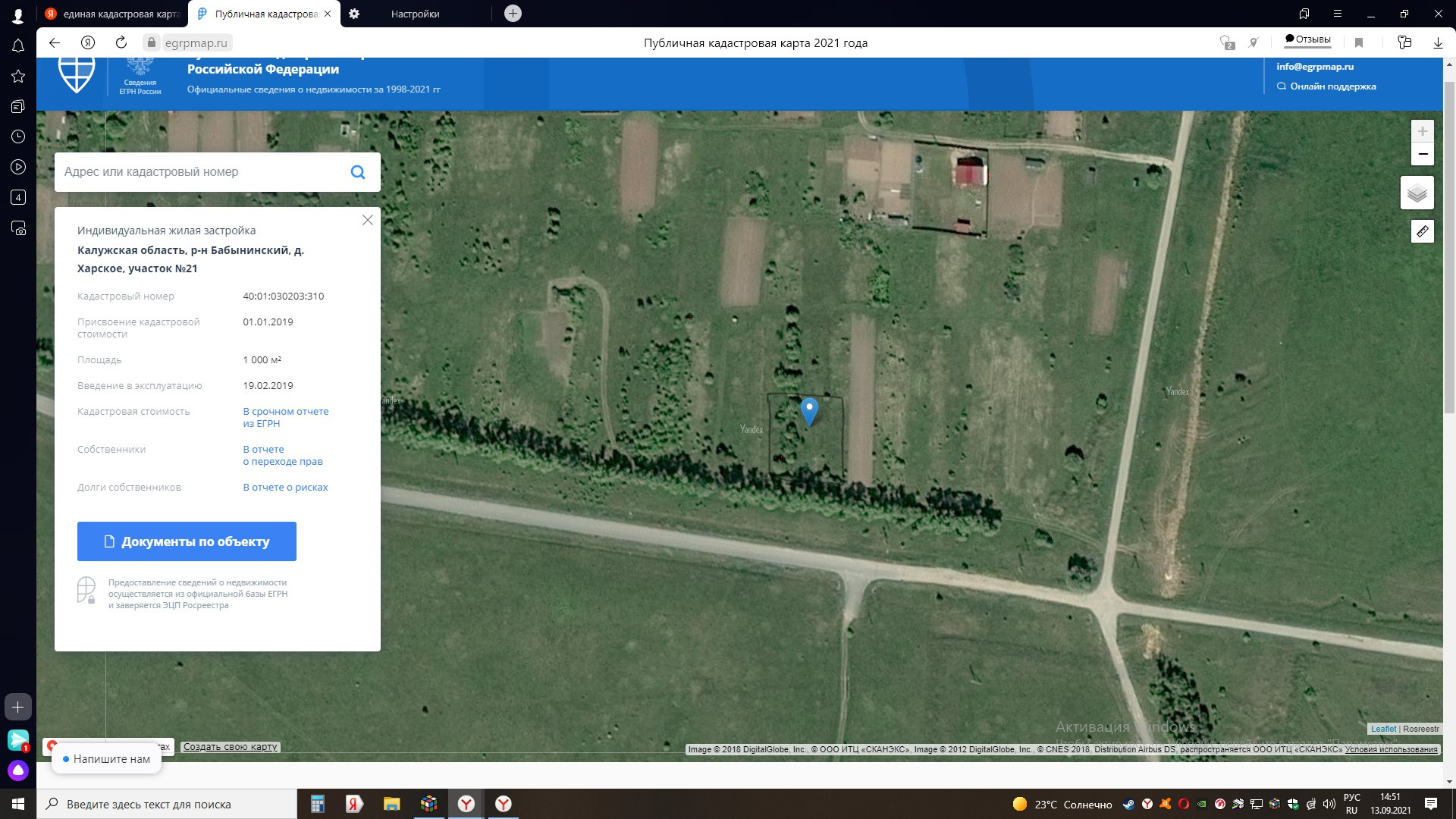Close the "Публичная кадастровая" tab
This screenshot has height=819, width=1456.
[328, 14]
